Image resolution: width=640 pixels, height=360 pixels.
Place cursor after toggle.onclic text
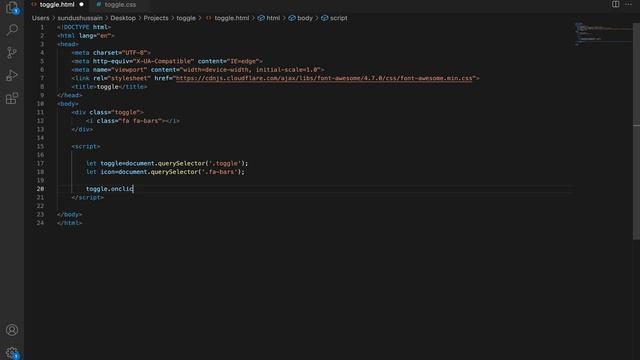(x=134, y=189)
